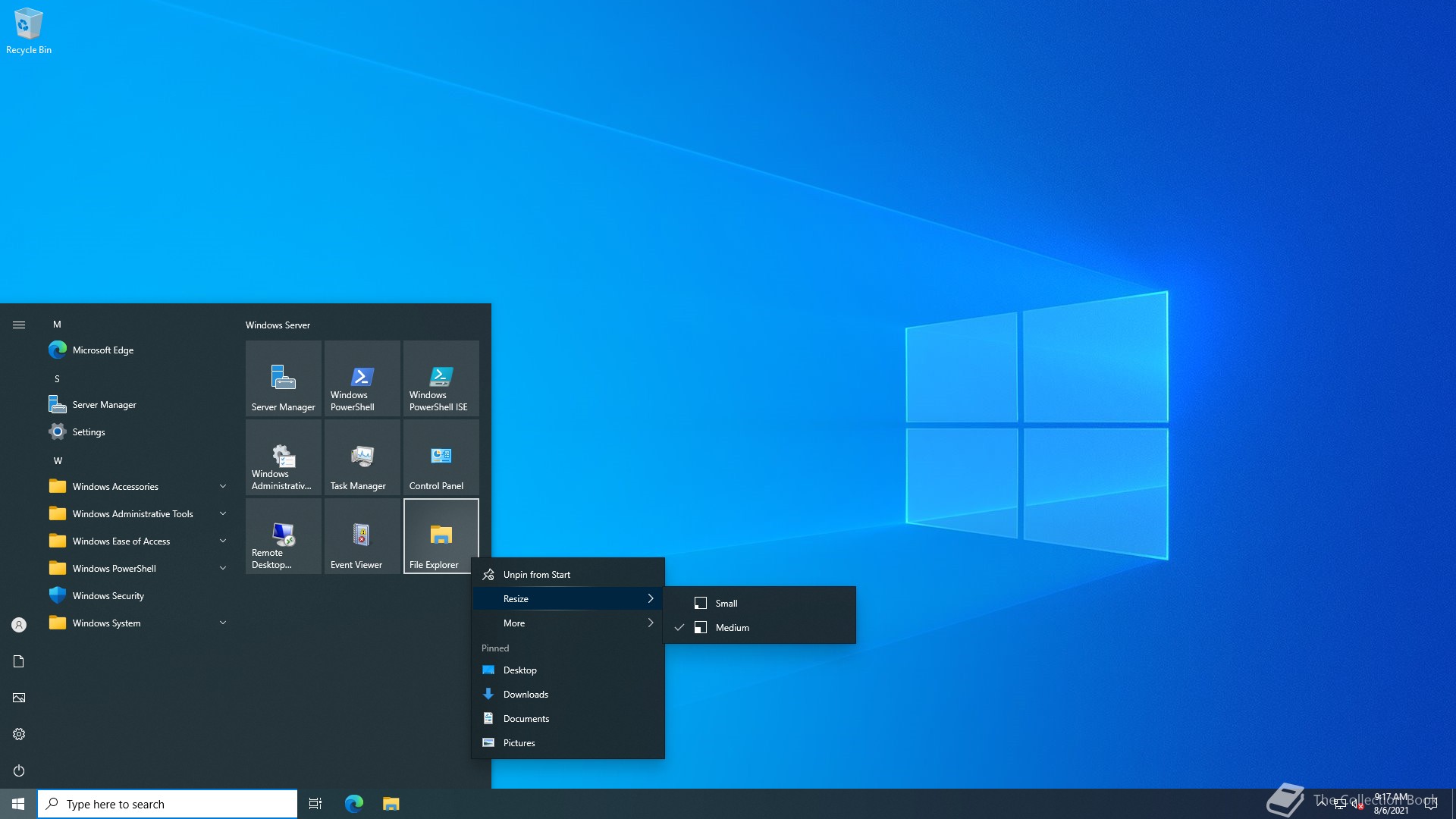This screenshot has height=819, width=1456.
Task: Click the Windows Server group title
Action: point(278,325)
